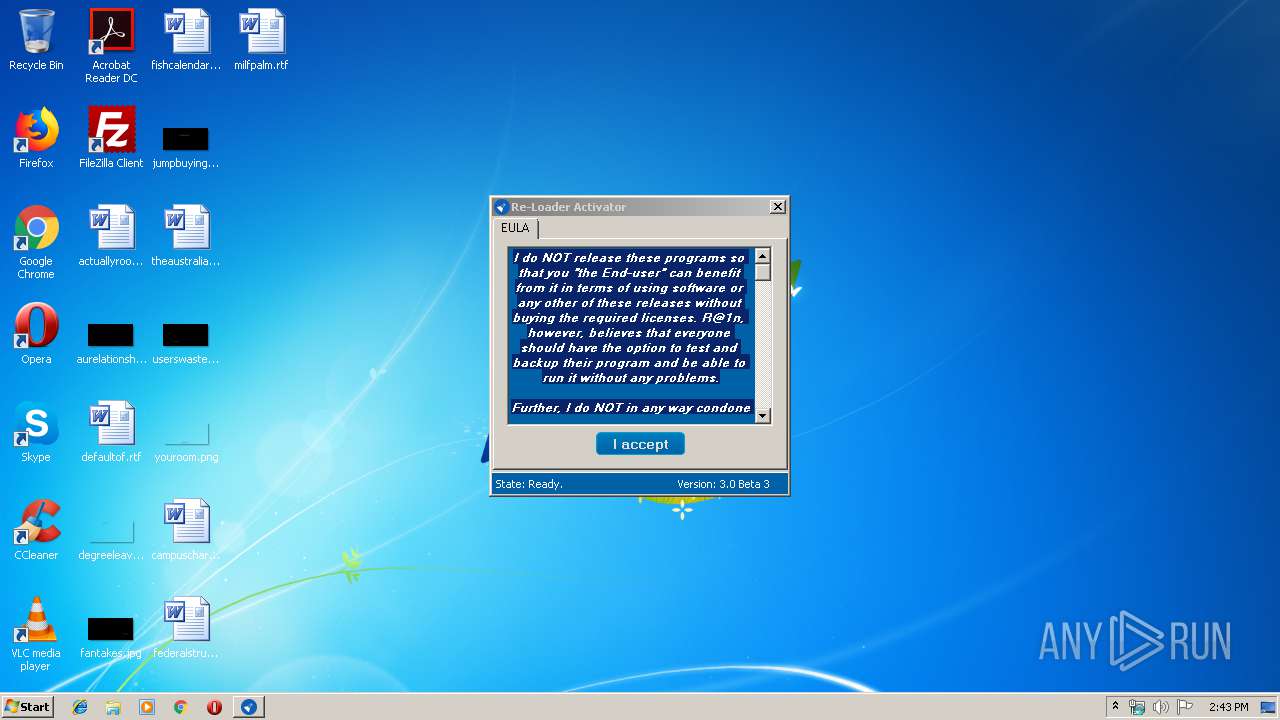Image resolution: width=1280 pixels, height=720 pixels.
Task: Show hidden system tray icons
Action: coord(1115,707)
